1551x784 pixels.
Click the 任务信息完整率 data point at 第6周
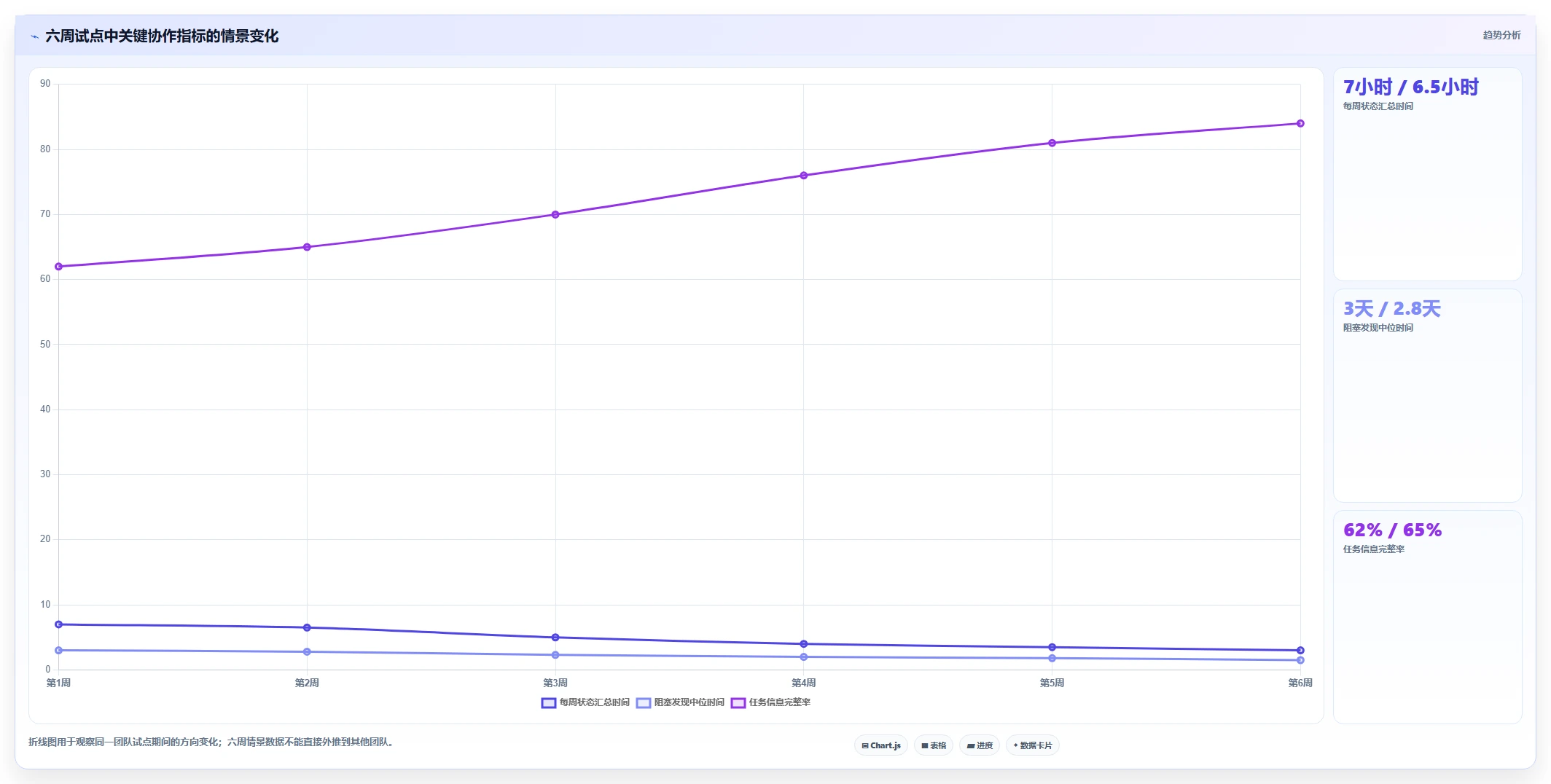1300,123
